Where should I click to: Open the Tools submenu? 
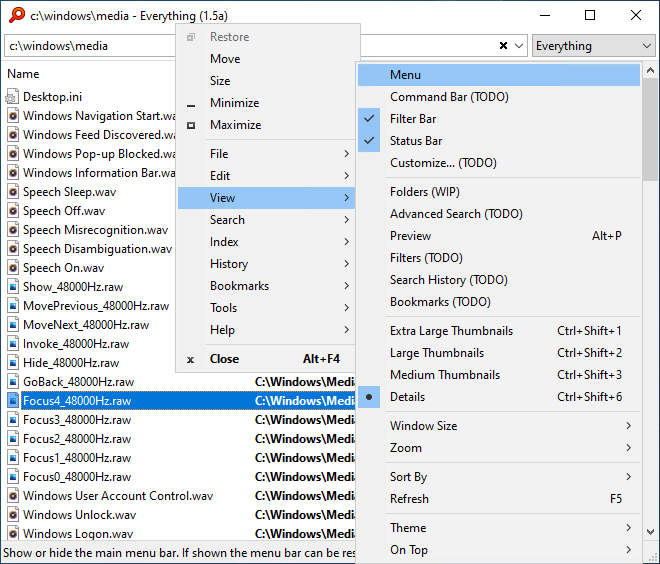266,308
